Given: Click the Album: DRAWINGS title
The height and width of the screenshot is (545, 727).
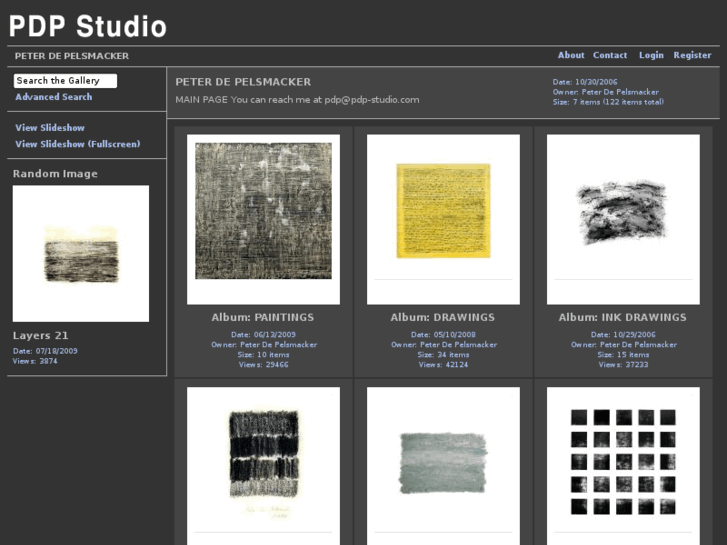Looking at the screenshot, I should [x=443, y=317].
